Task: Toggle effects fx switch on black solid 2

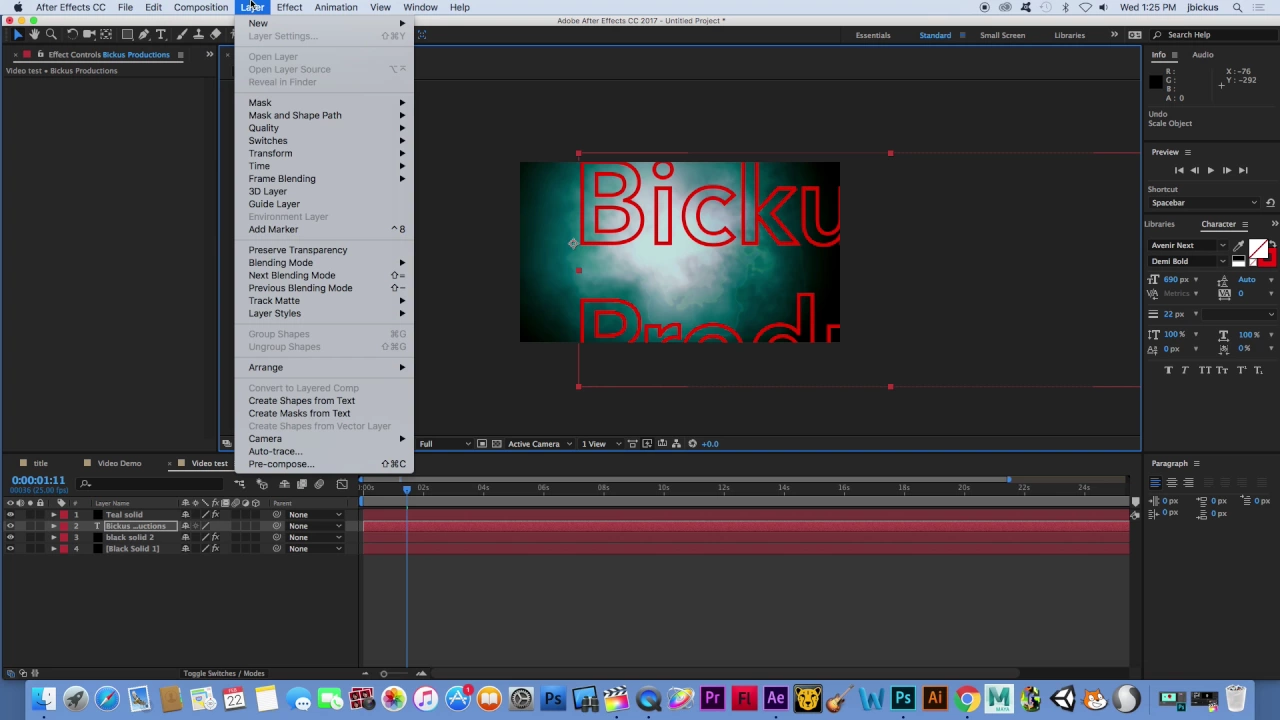Action: (x=215, y=537)
